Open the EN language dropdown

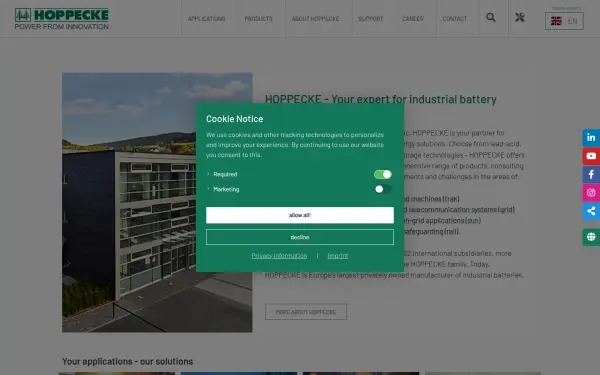[564, 21]
